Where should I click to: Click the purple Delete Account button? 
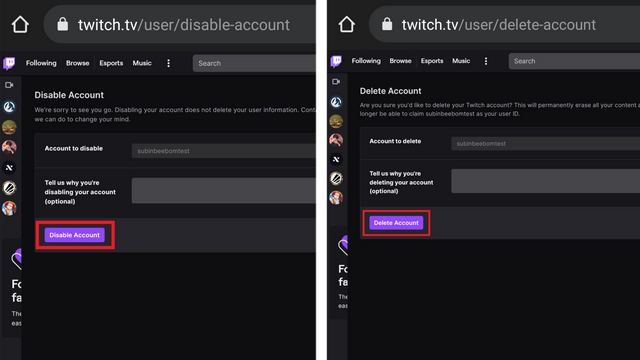396,223
